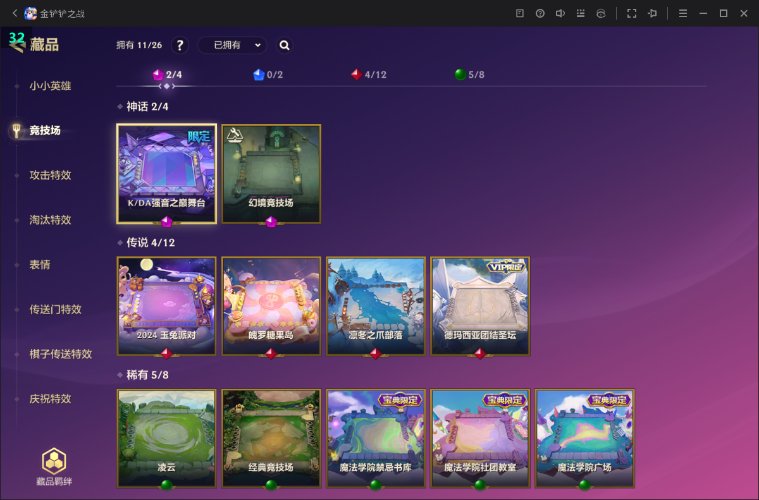Click the red gem below 魄罗糖果岛
The width and height of the screenshot is (759, 500).
(x=271, y=354)
